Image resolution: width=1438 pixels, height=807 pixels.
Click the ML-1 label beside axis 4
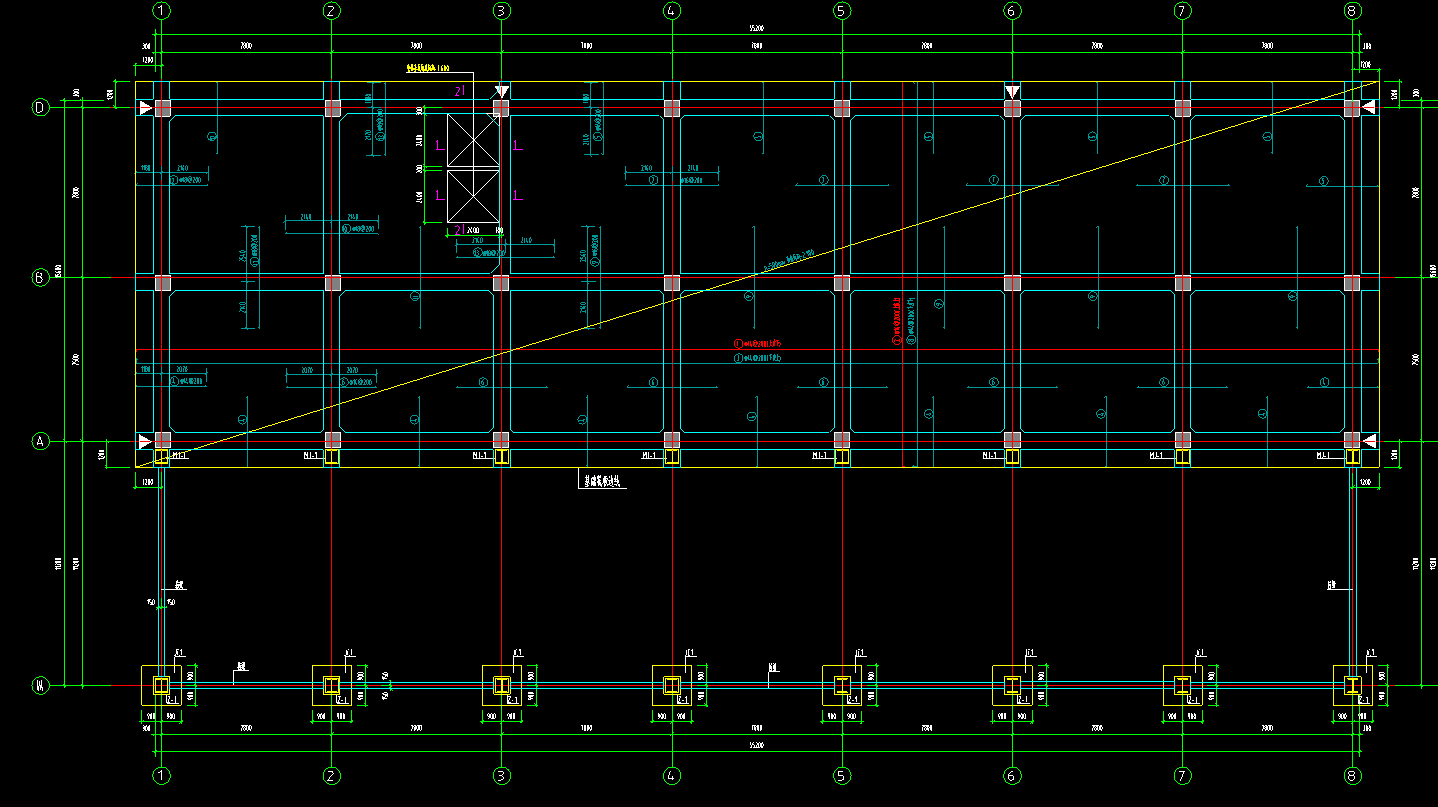[651, 455]
